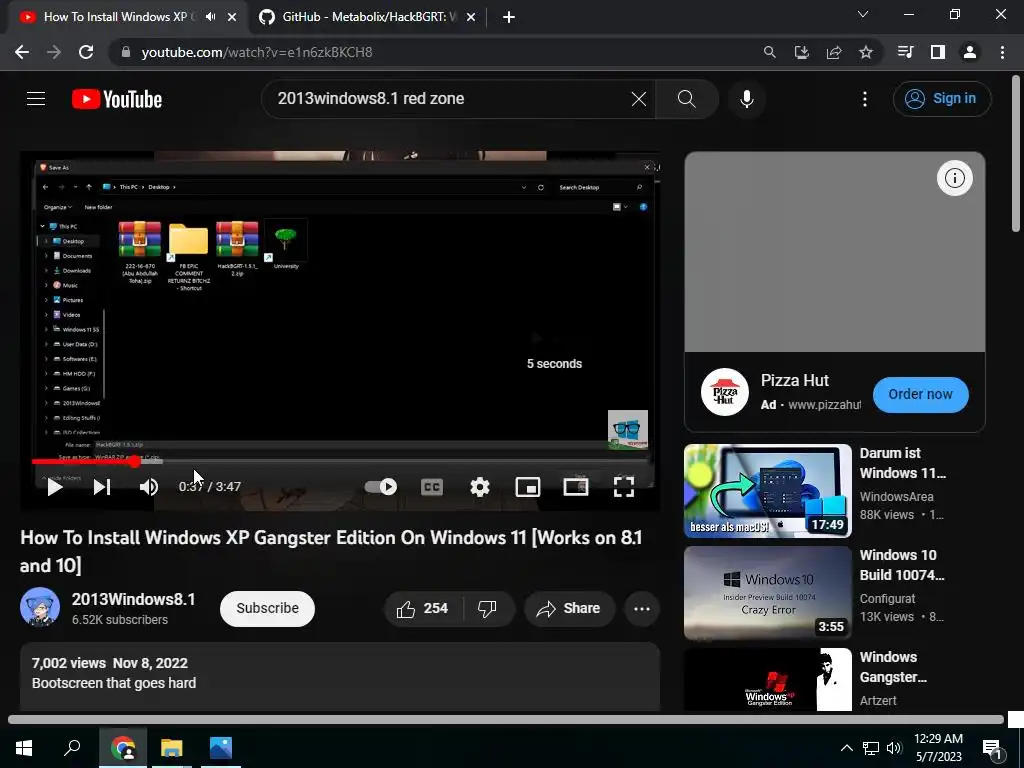Open more actions menu beside Share
Screen dimensions: 1024x768
click(642, 609)
